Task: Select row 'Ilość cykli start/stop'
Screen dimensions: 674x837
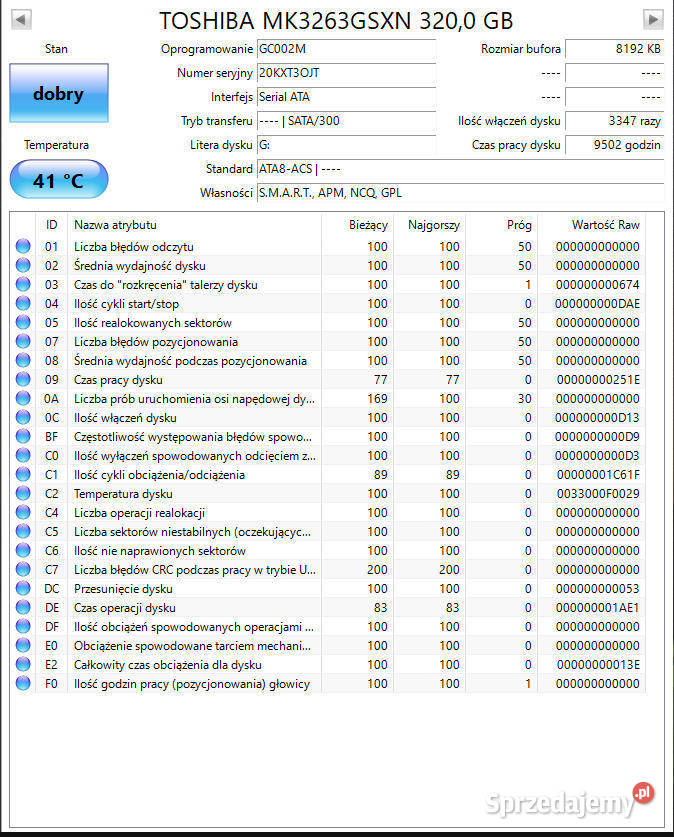Action: (x=328, y=304)
